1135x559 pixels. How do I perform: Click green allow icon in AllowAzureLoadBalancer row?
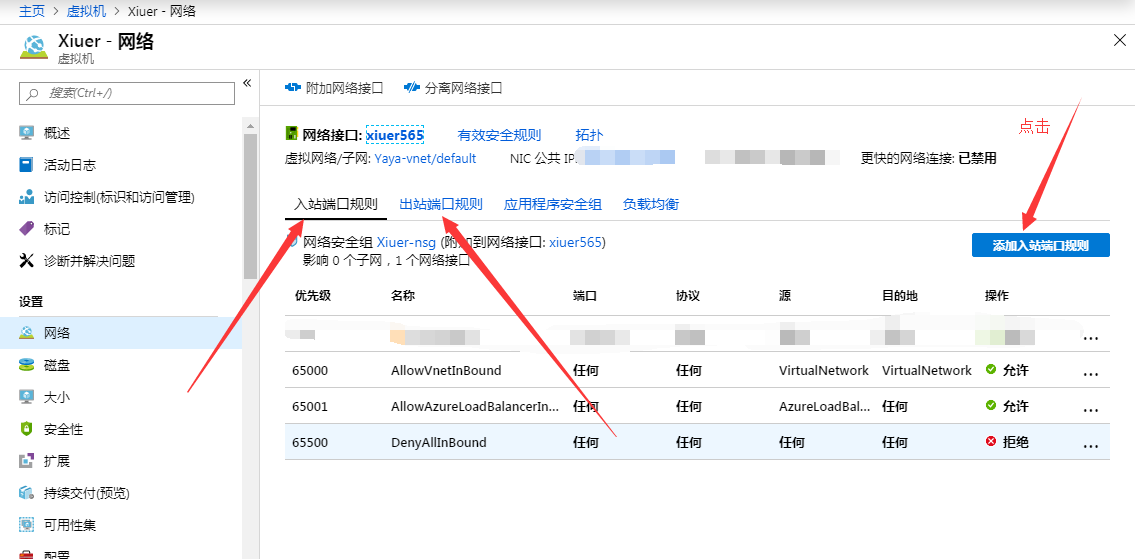coord(991,406)
